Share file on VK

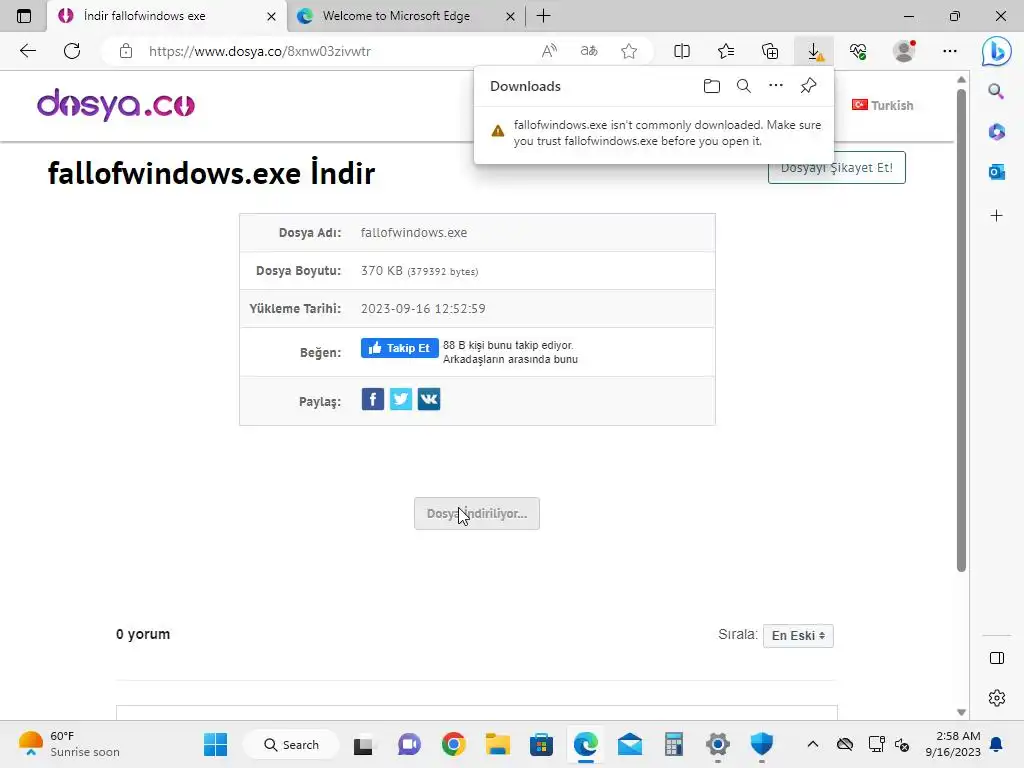(x=429, y=399)
